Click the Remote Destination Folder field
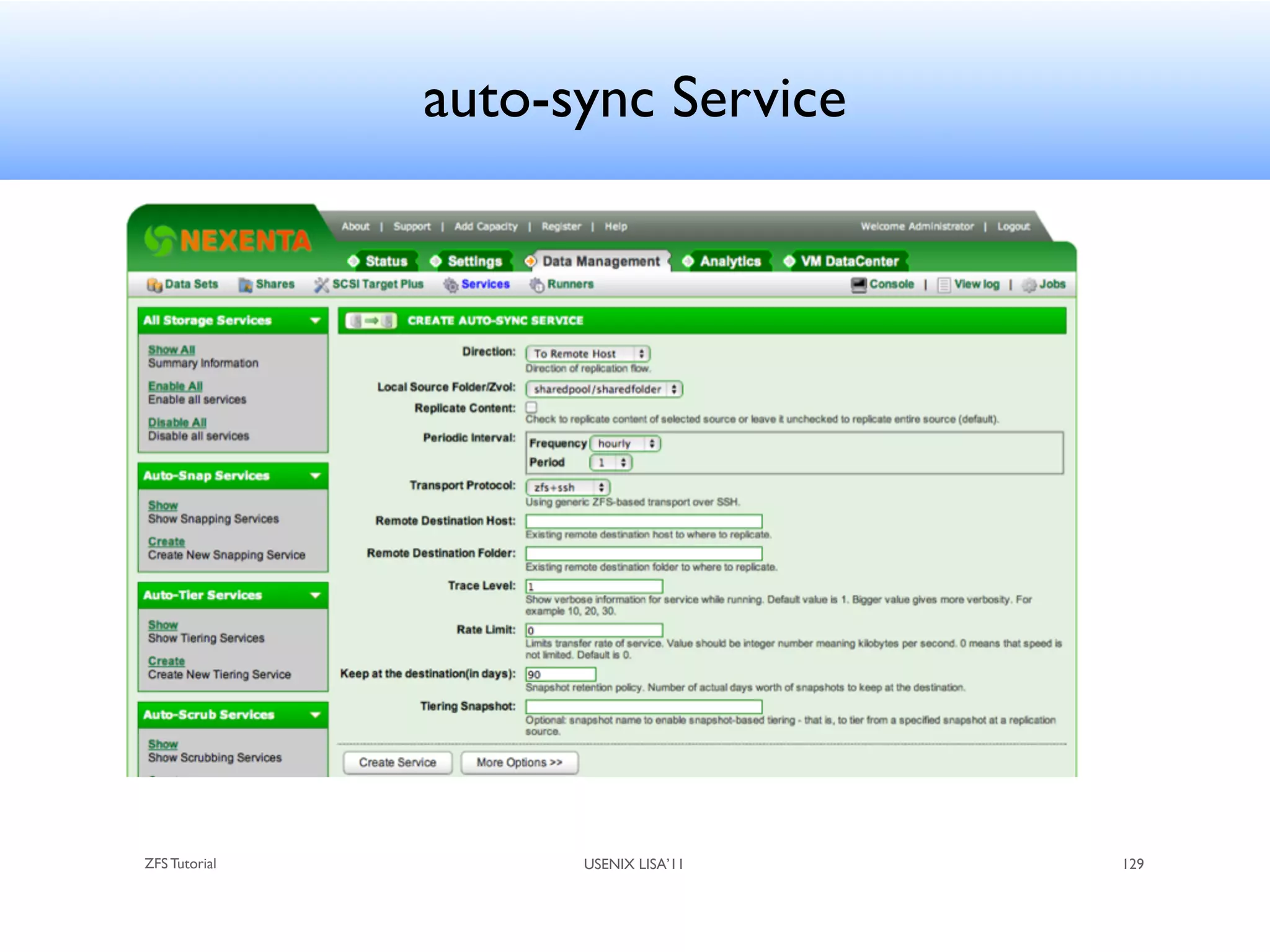The image size is (1270, 952). [644, 553]
